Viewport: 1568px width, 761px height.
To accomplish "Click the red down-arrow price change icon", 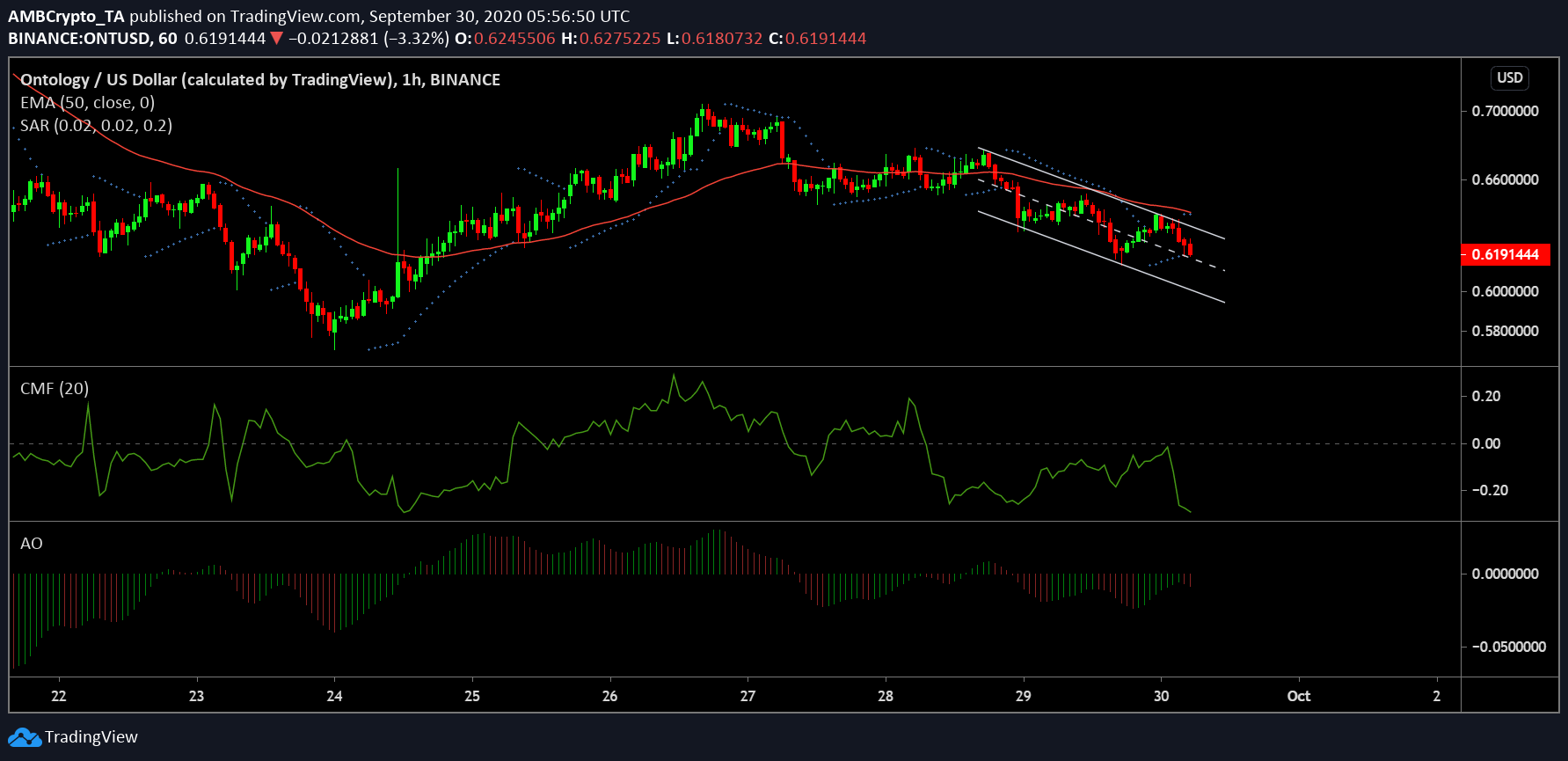I will point(276,39).
